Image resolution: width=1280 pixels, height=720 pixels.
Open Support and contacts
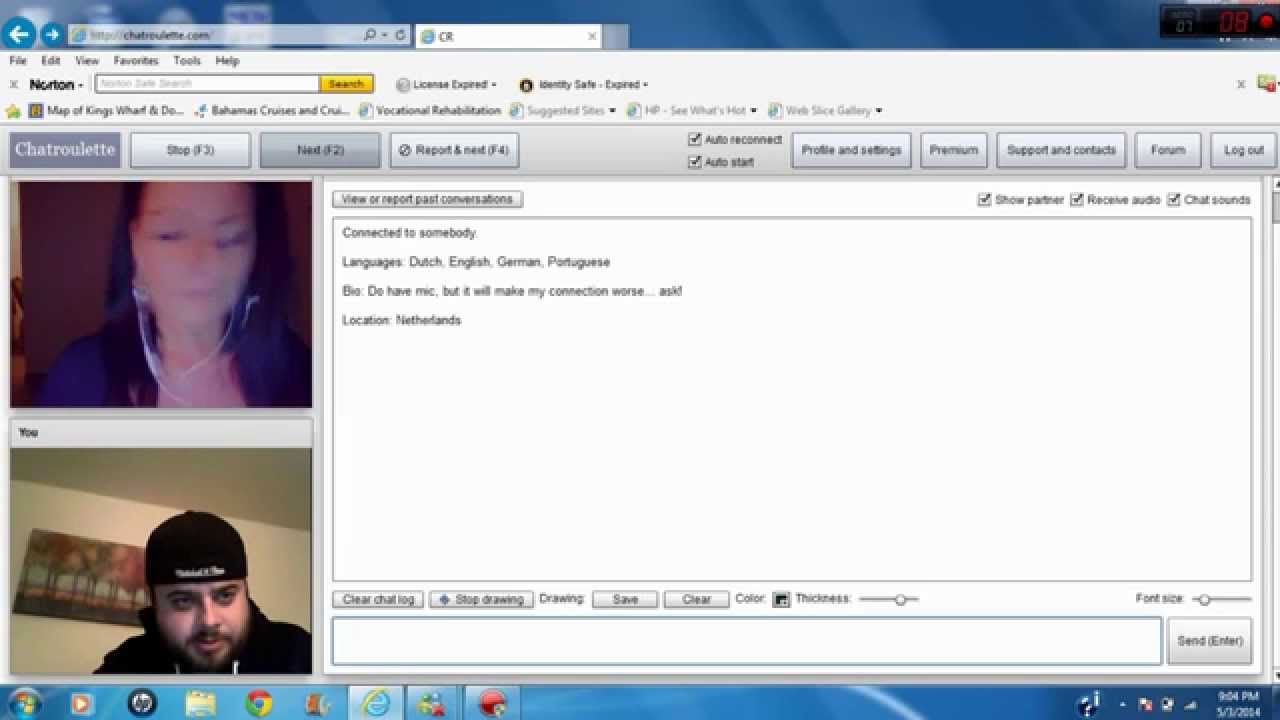(x=1061, y=150)
